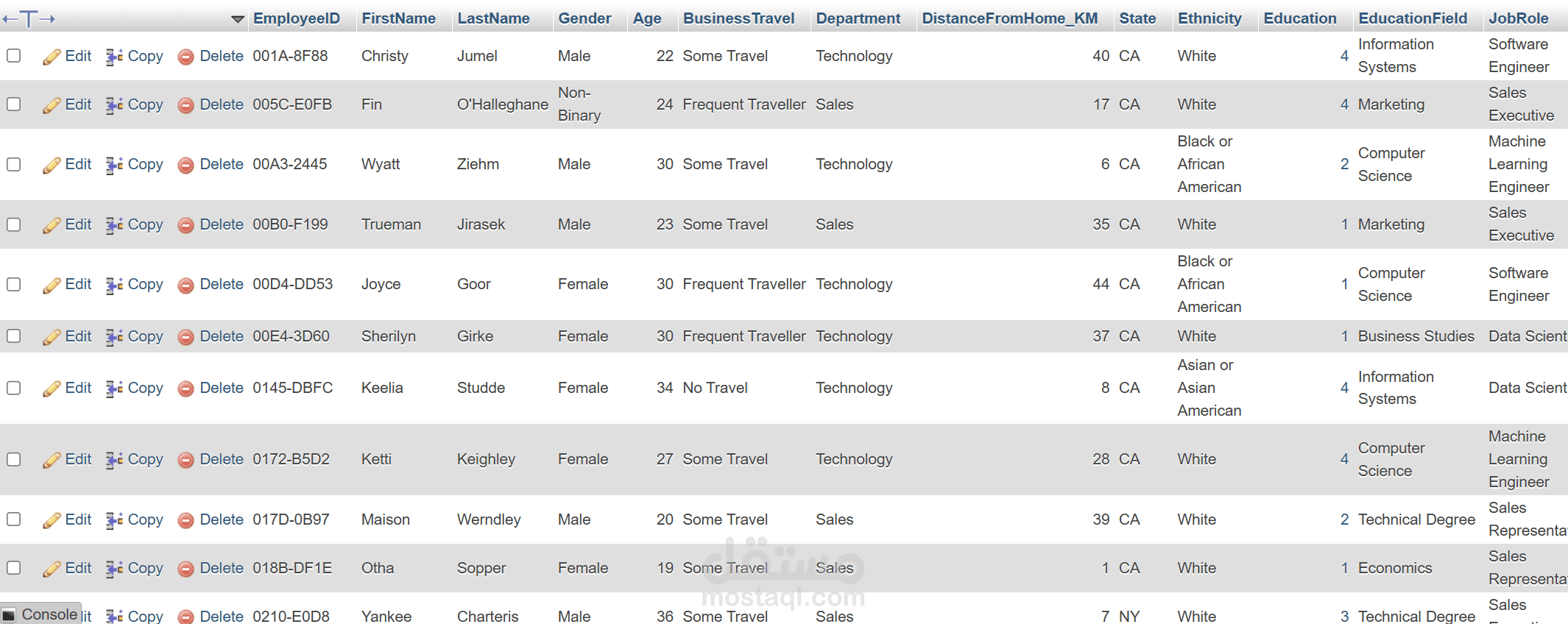Sort by DistanceFromHome_KM column header
The width and height of the screenshot is (1568, 624).
click(x=1009, y=18)
